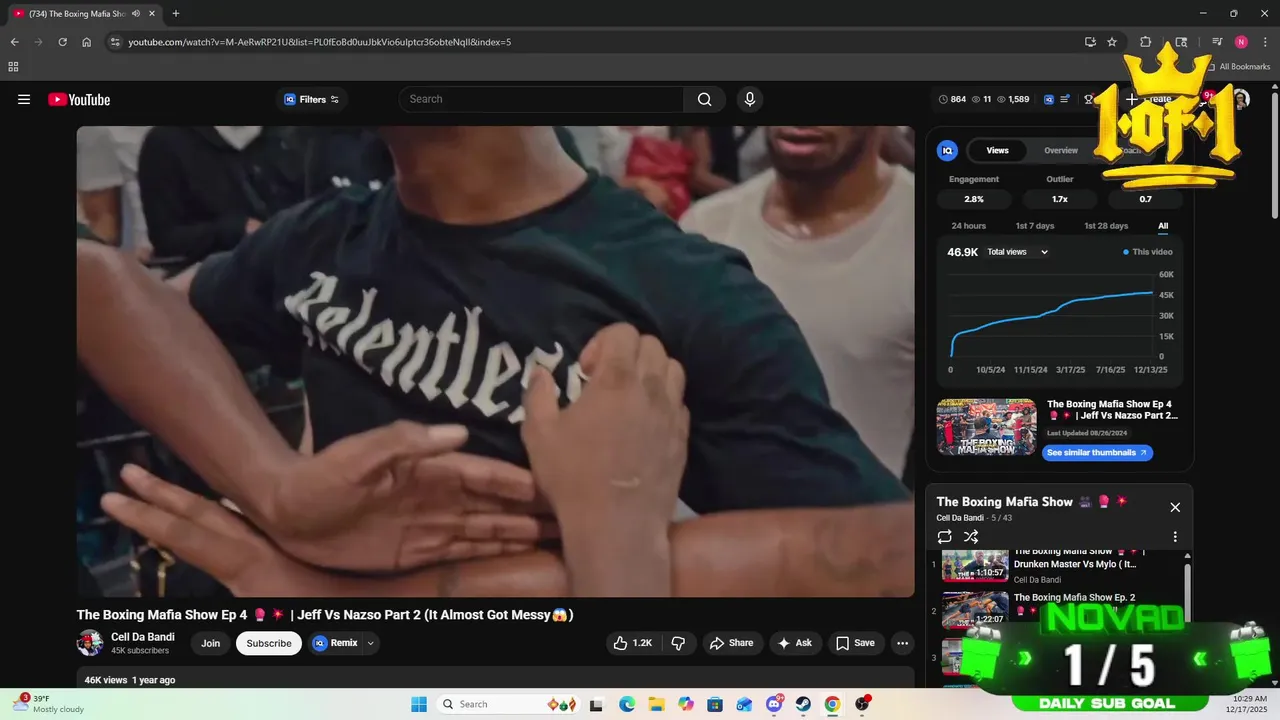Select the 1st 28 days time range
The height and width of the screenshot is (720, 1280).
coord(1106,226)
